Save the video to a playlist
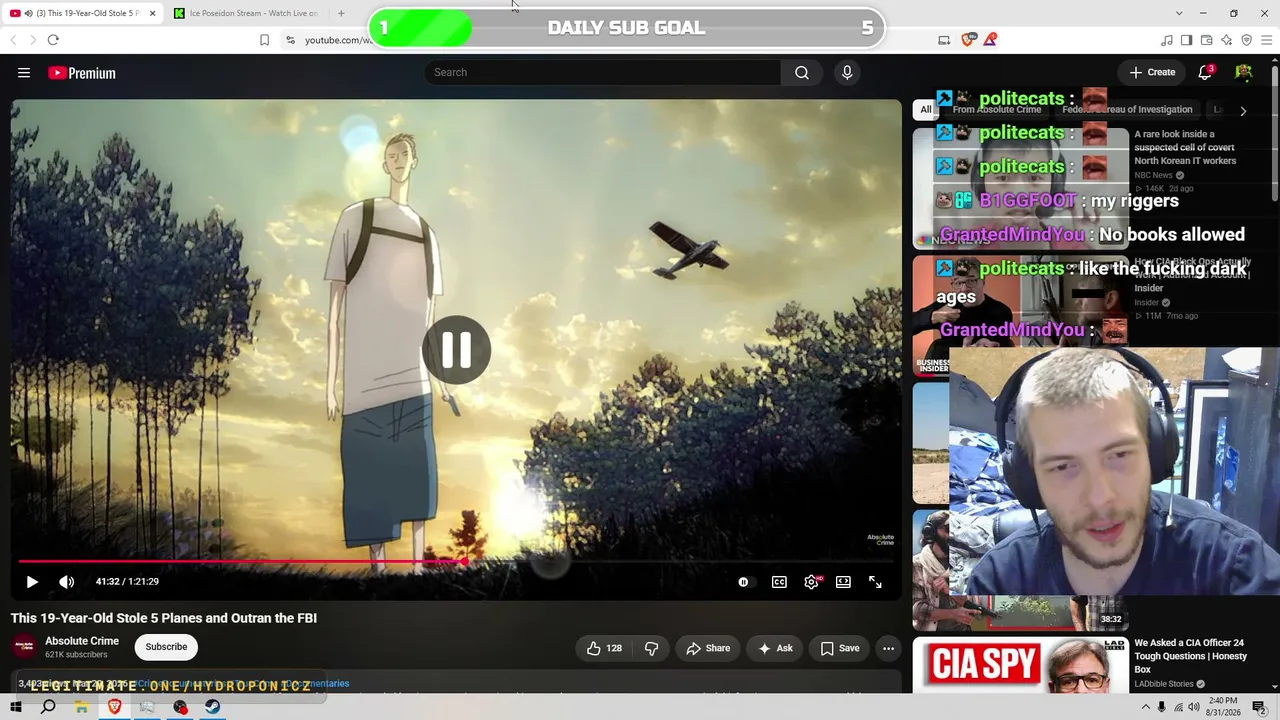 pos(840,648)
